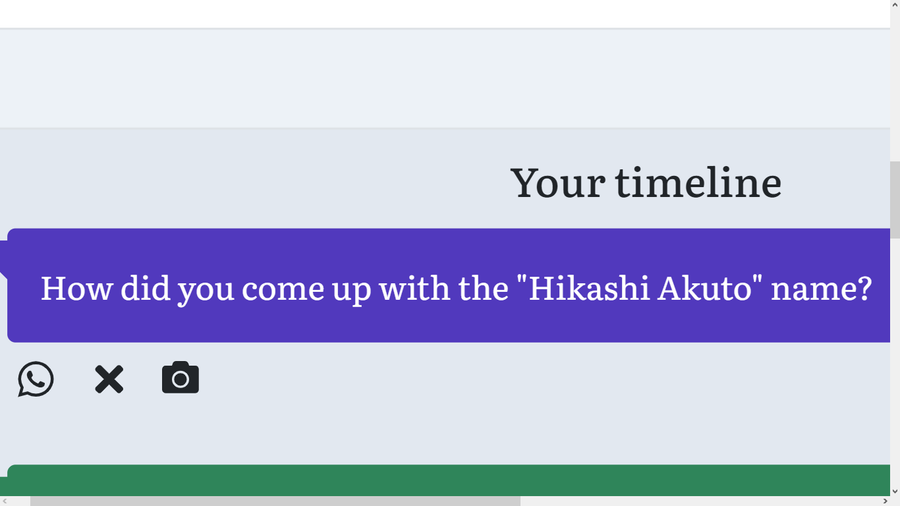
Task: Click the X icon under the question
Action: tap(109, 379)
